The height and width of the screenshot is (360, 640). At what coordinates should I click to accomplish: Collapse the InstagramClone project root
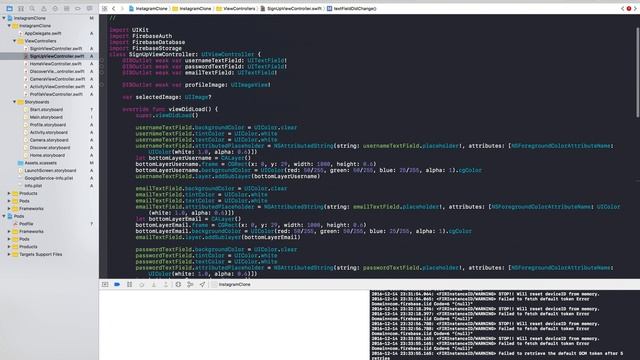tap(4, 18)
